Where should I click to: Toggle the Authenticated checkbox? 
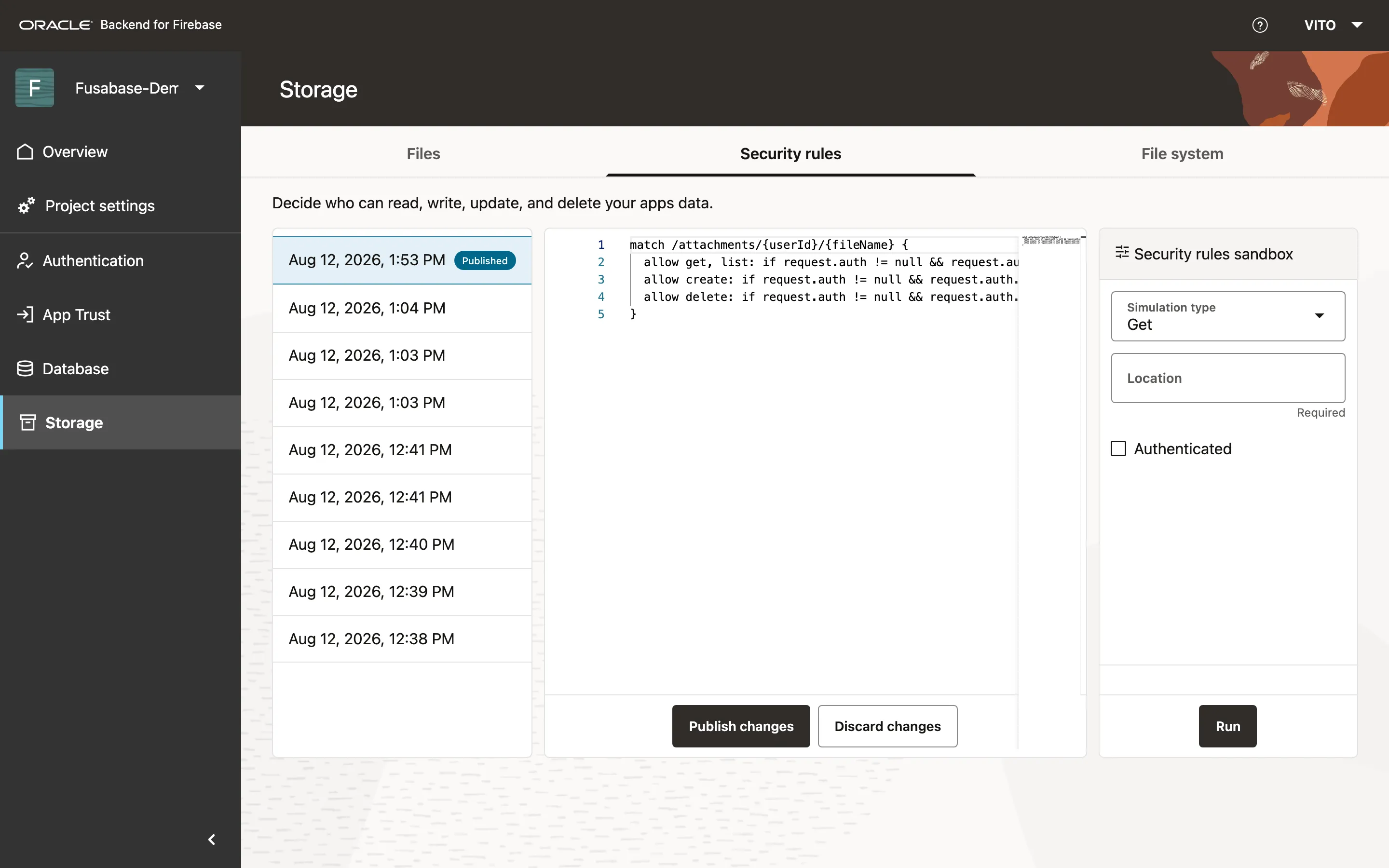pyautogui.click(x=1118, y=448)
